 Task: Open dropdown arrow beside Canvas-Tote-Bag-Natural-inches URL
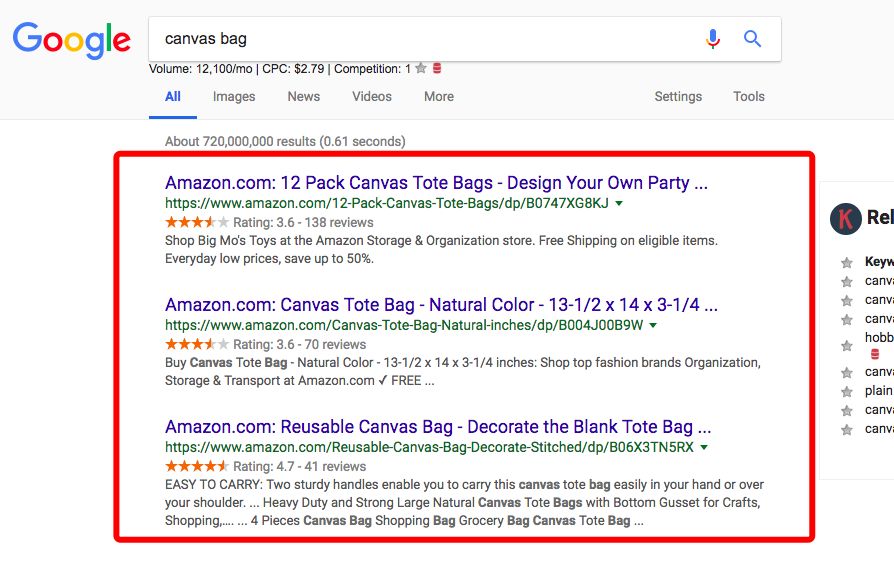(653, 325)
